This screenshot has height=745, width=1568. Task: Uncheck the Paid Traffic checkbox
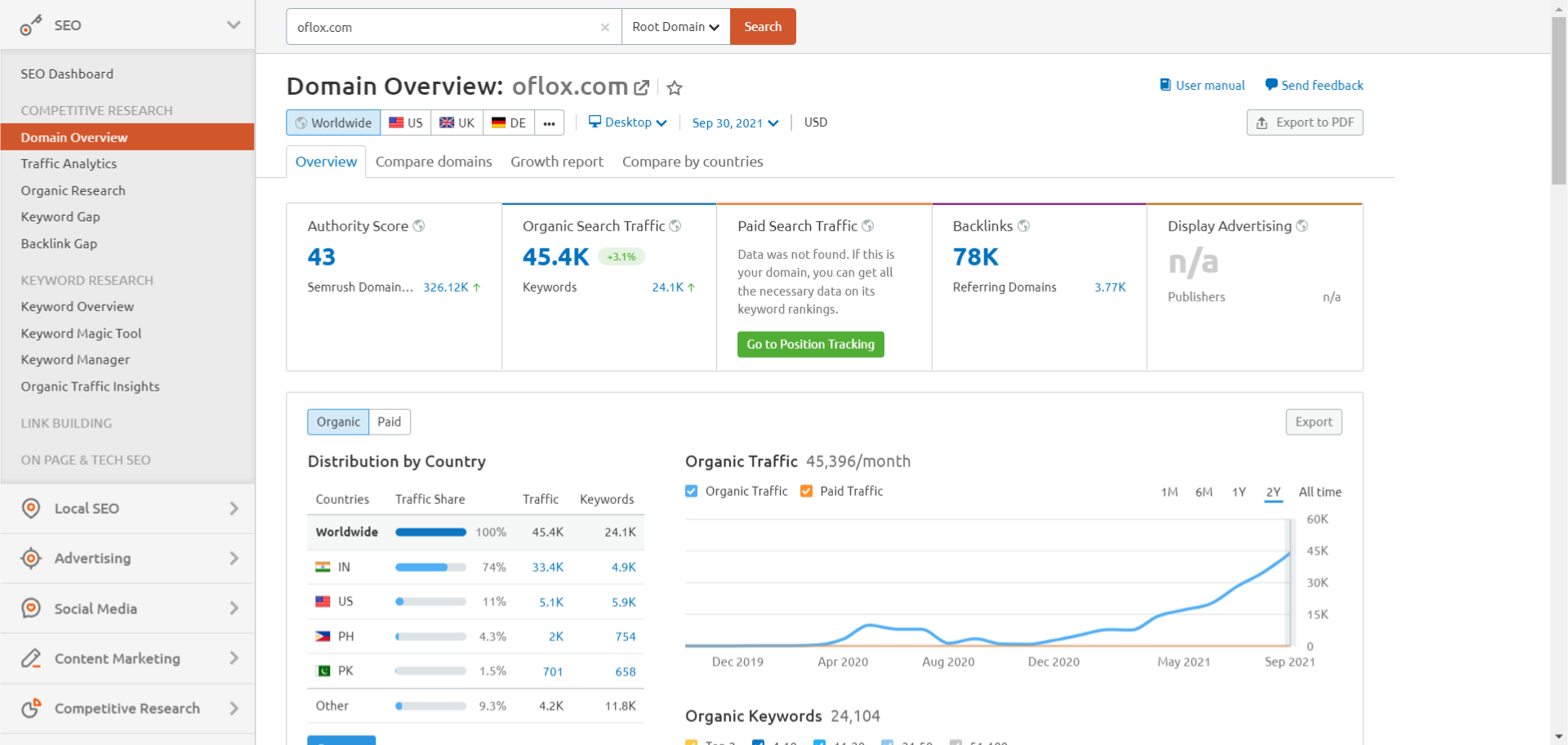click(x=806, y=491)
